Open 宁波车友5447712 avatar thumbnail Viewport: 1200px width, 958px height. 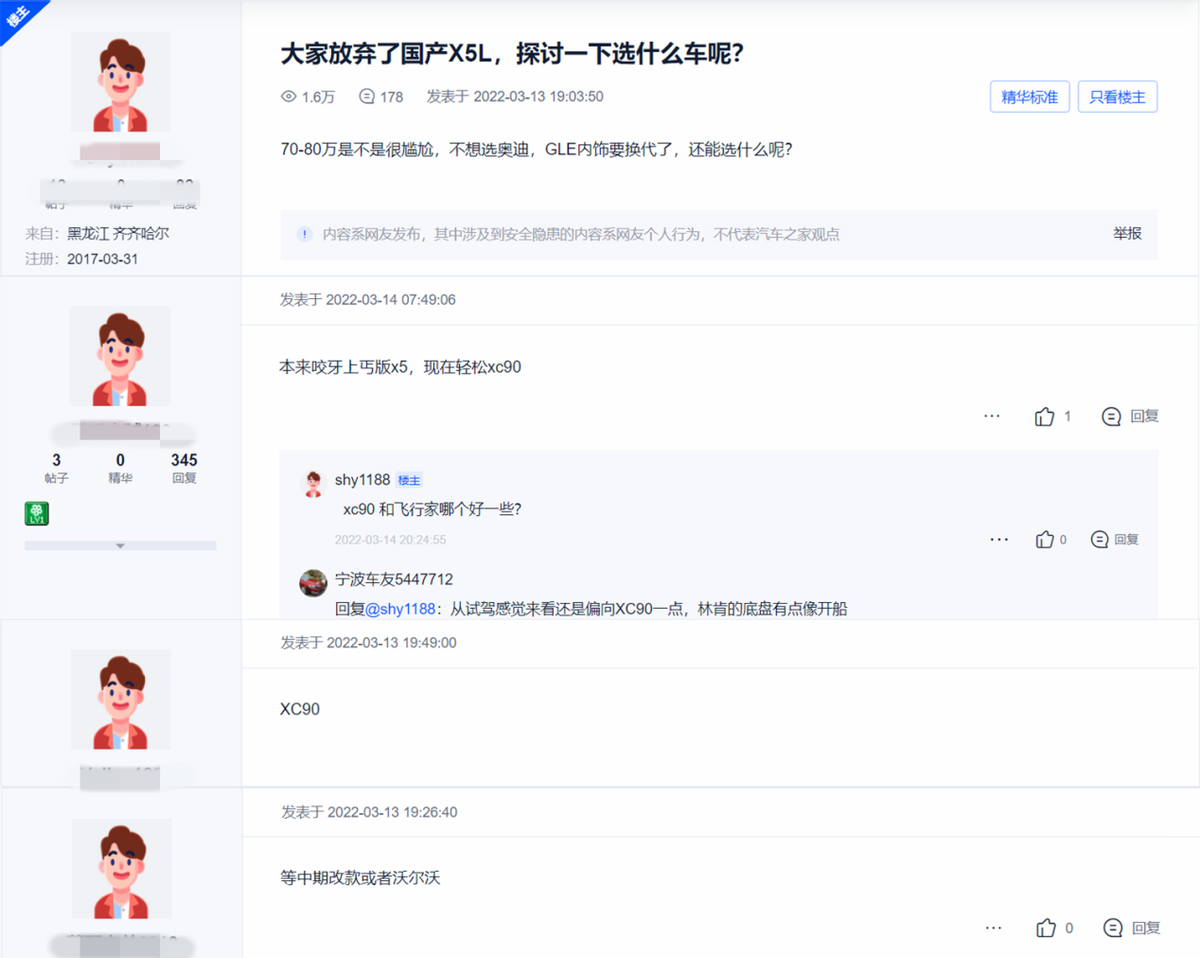point(314,582)
